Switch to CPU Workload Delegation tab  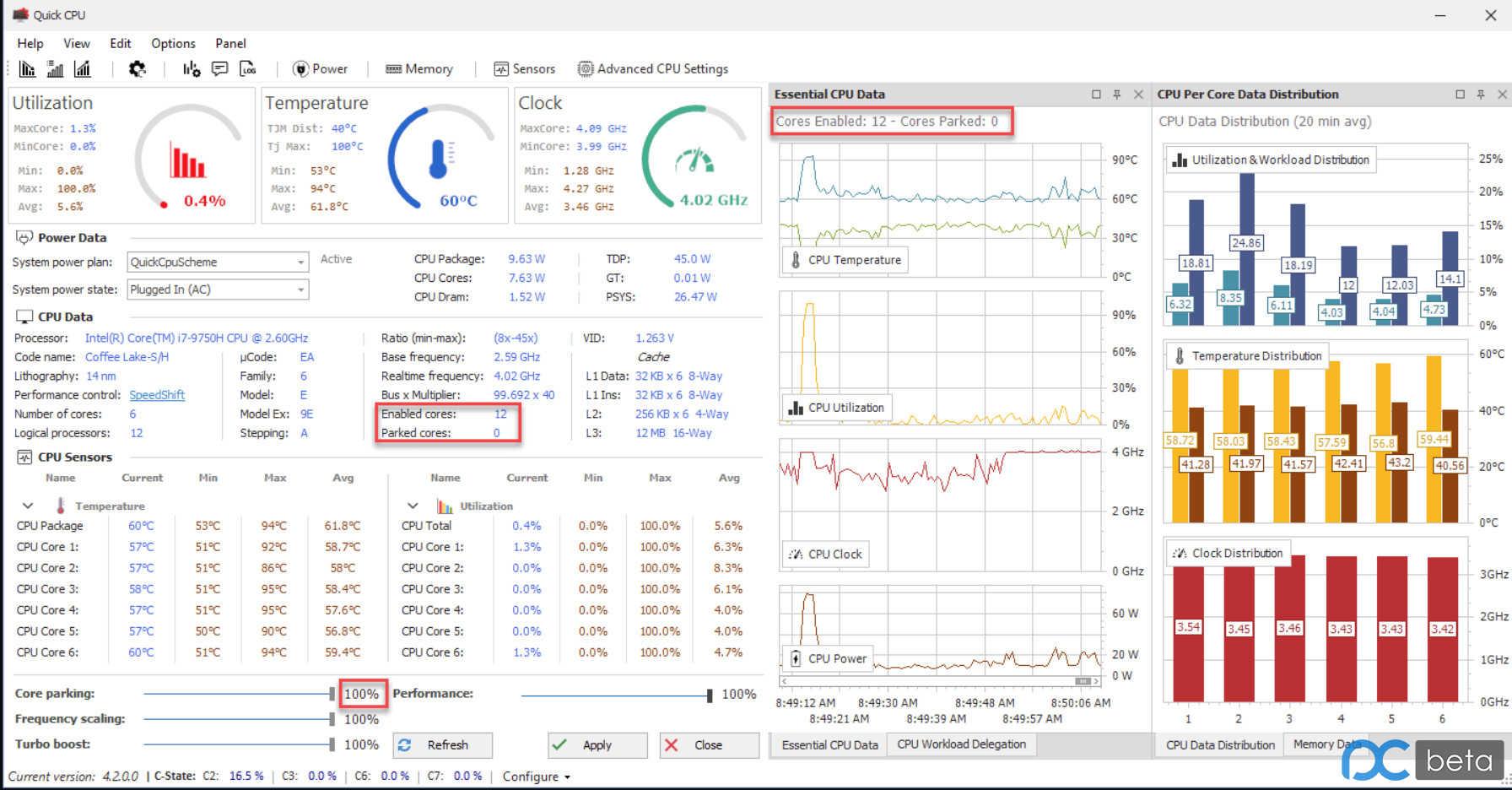click(x=961, y=744)
